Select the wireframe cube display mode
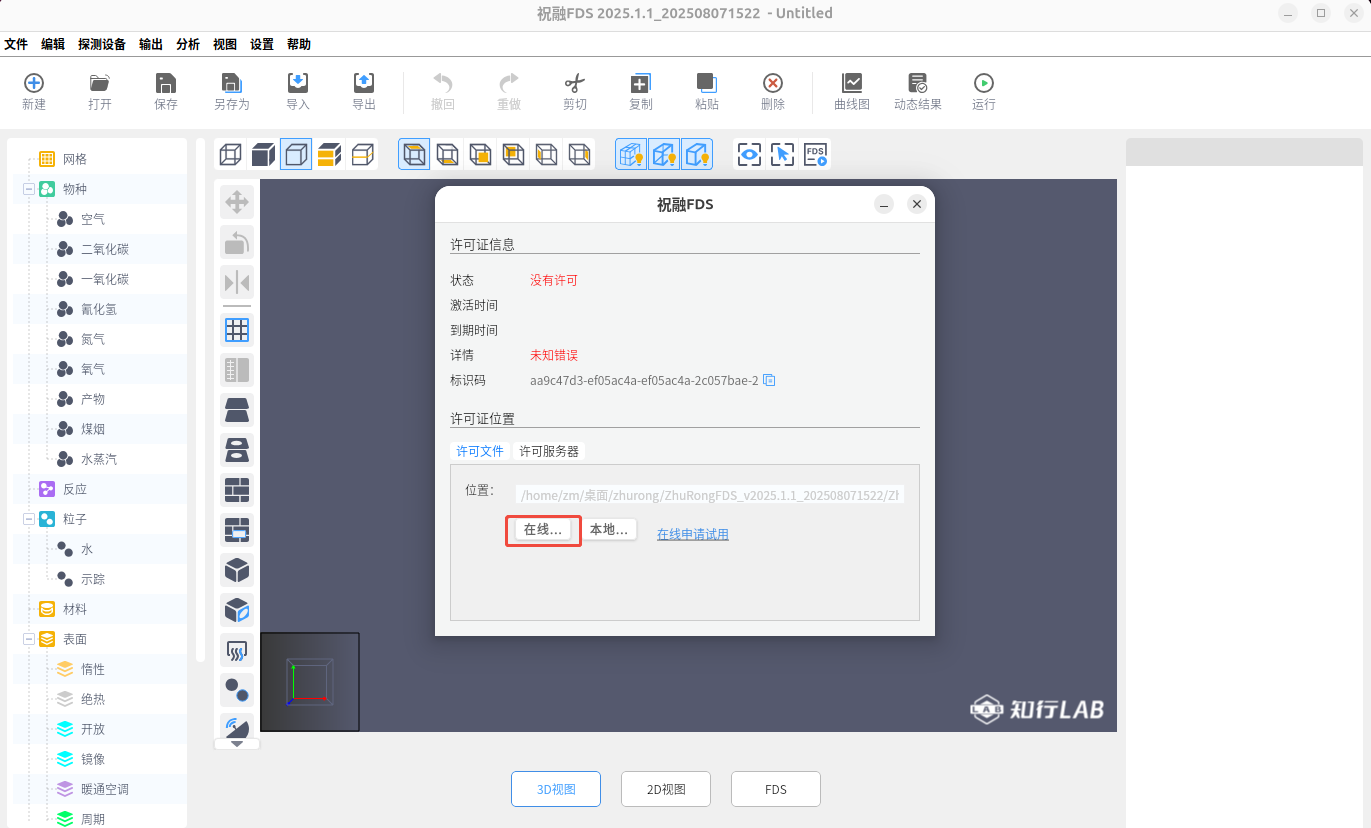Image resolution: width=1371 pixels, height=828 pixels. point(230,154)
